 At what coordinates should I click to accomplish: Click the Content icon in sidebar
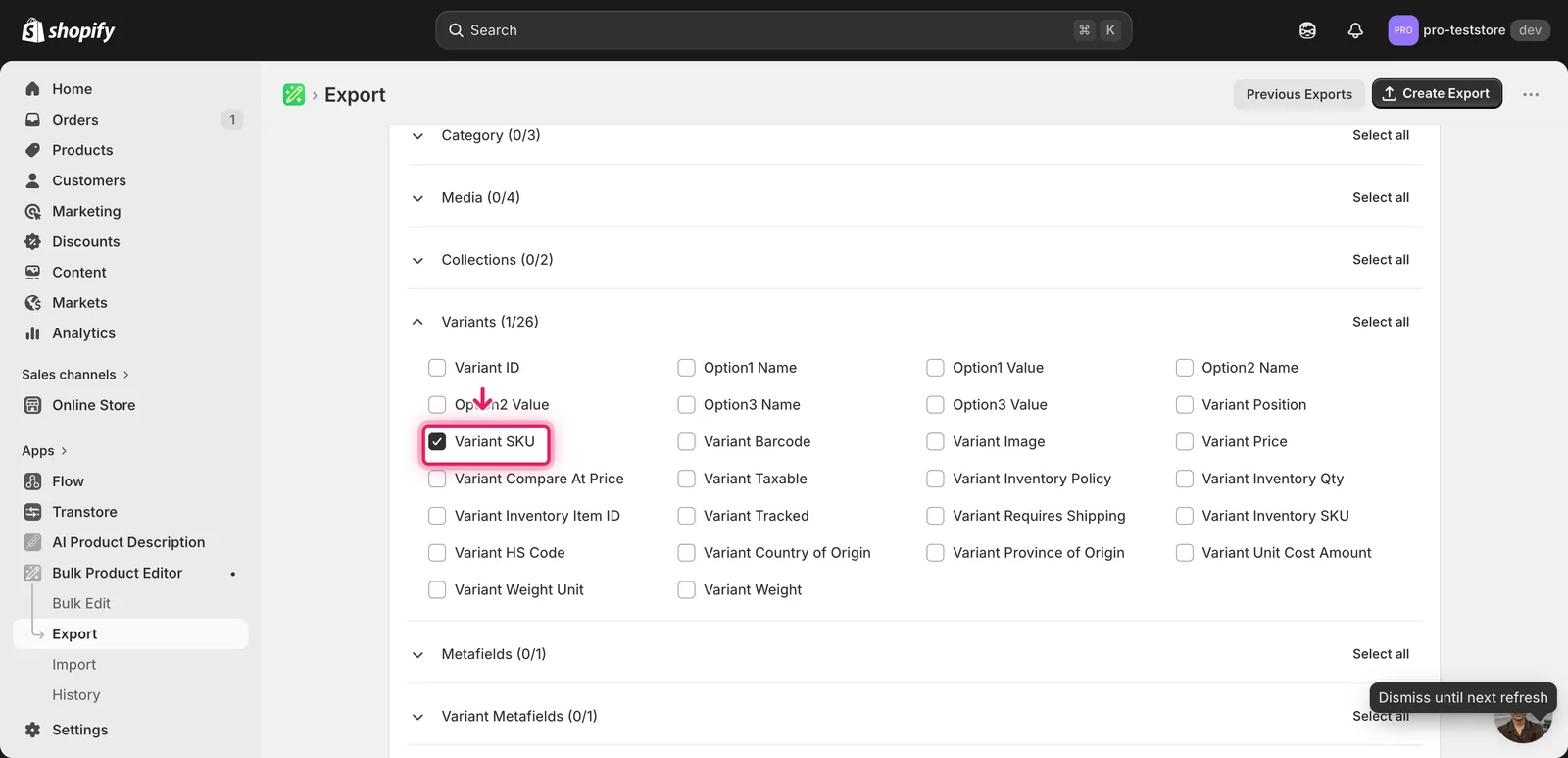click(32, 272)
